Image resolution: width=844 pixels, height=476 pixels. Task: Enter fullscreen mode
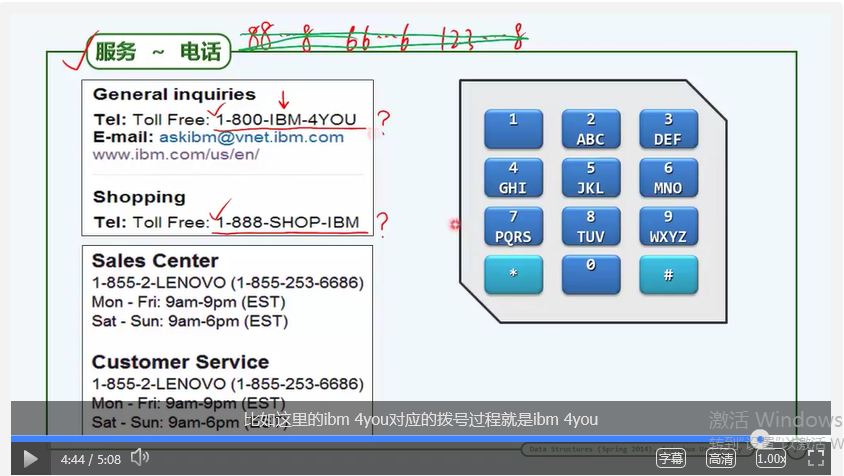[x=816, y=458]
